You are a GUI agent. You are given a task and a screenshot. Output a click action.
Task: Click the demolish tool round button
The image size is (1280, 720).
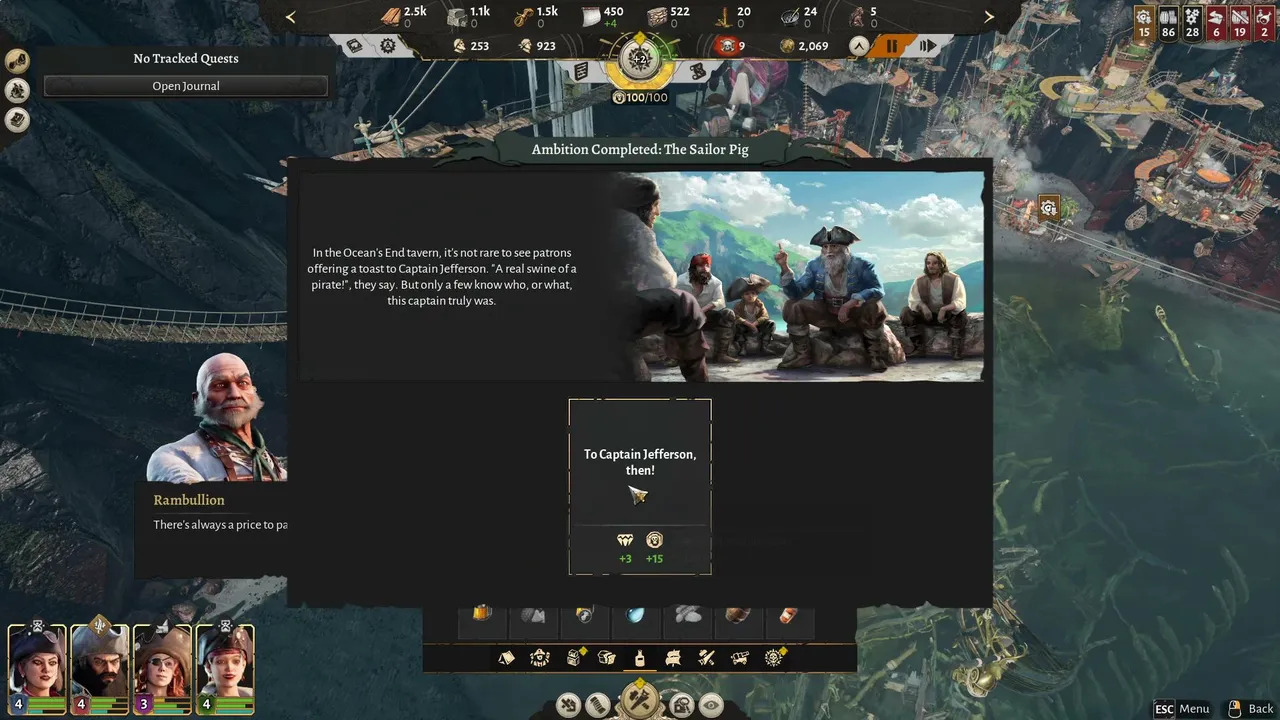569,704
